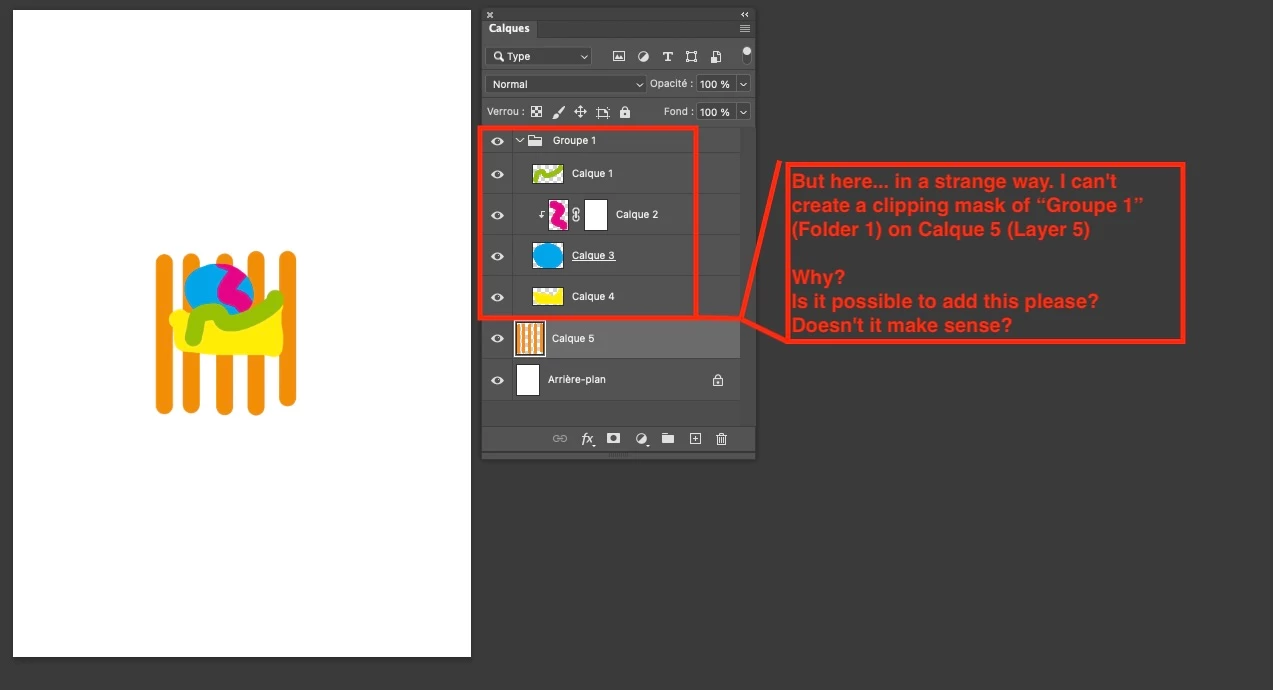Collapse the Groupe 1 chevron
The height and width of the screenshot is (690, 1273).
pyautogui.click(x=519, y=141)
